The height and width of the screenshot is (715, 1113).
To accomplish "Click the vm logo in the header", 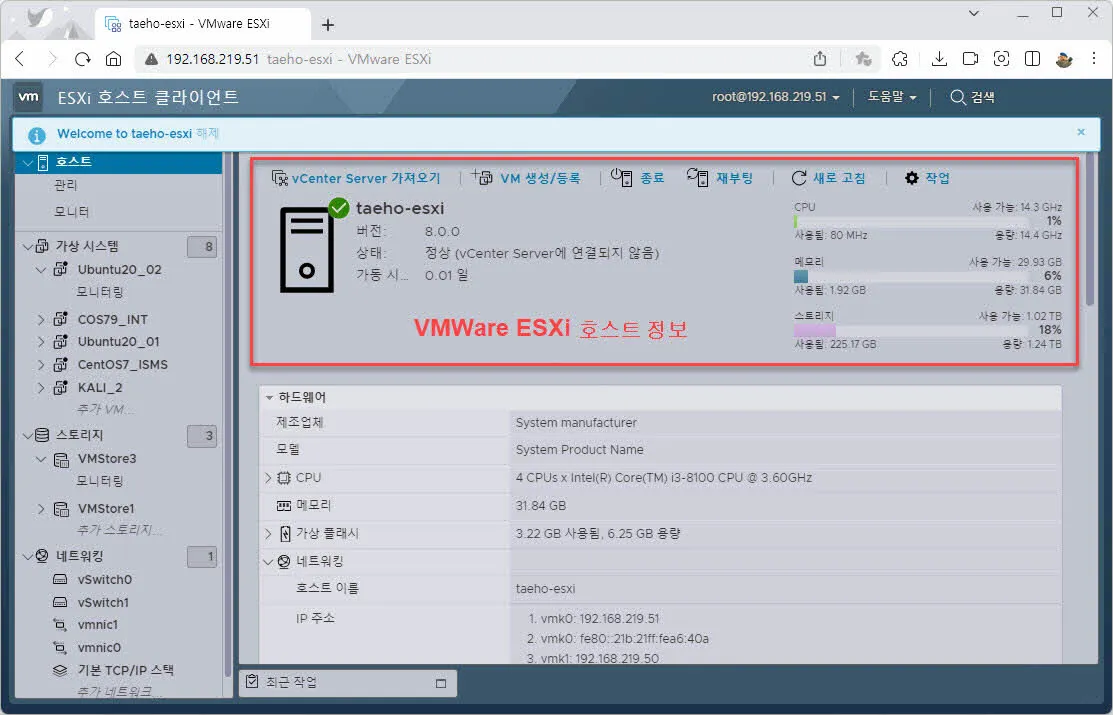I will point(28,96).
